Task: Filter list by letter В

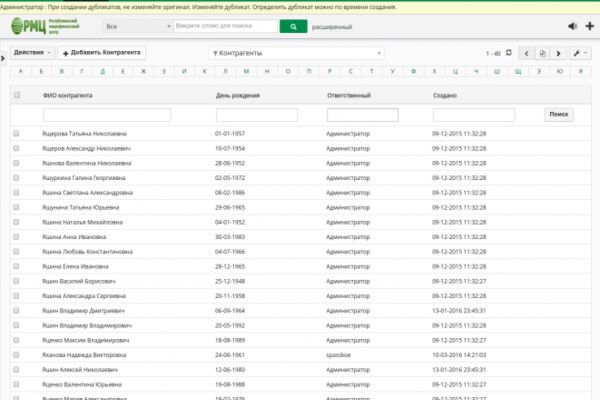Action: coord(62,71)
